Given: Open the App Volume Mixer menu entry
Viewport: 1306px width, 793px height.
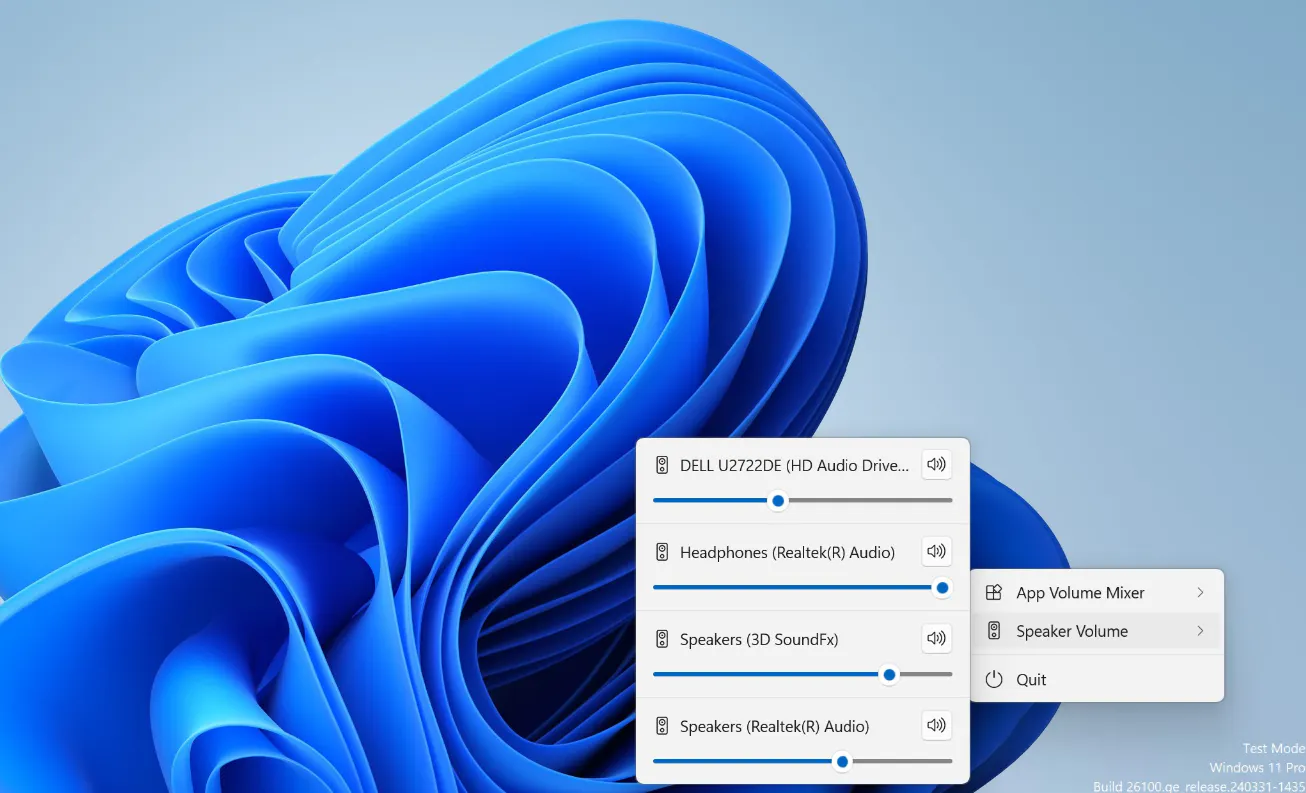Looking at the screenshot, I should 1097,593.
